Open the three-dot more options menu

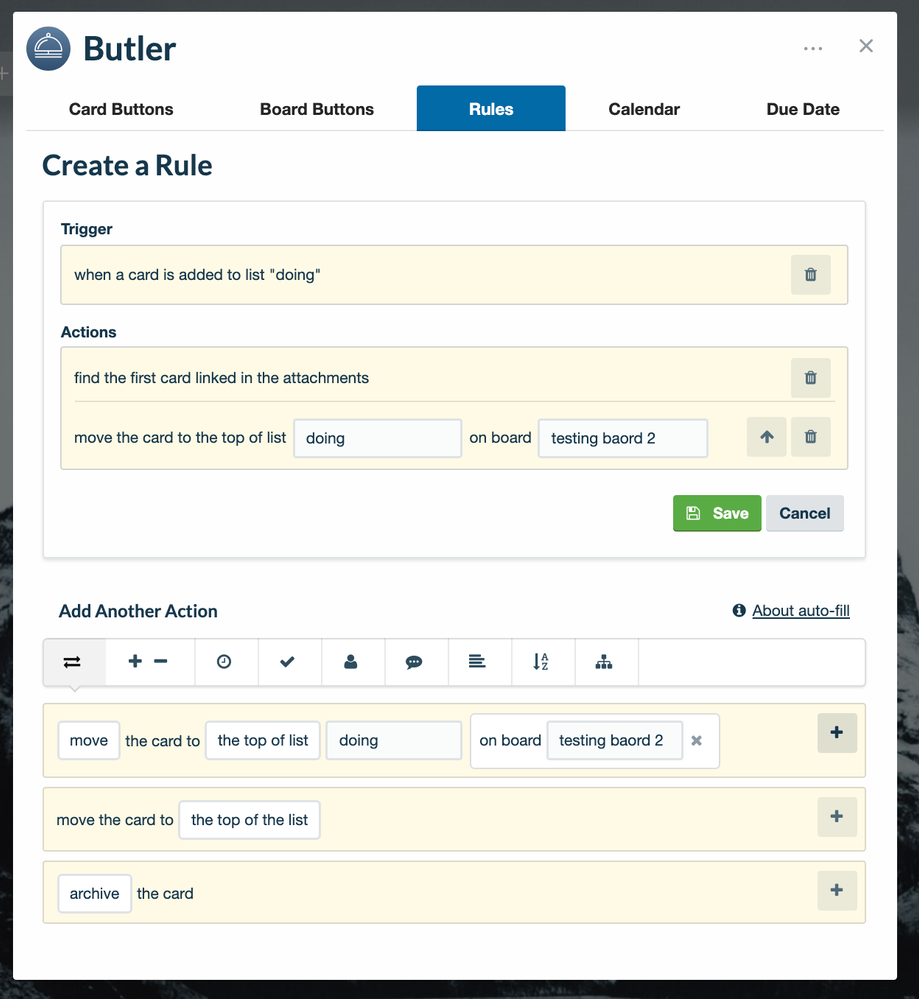(x=813, y=48)
